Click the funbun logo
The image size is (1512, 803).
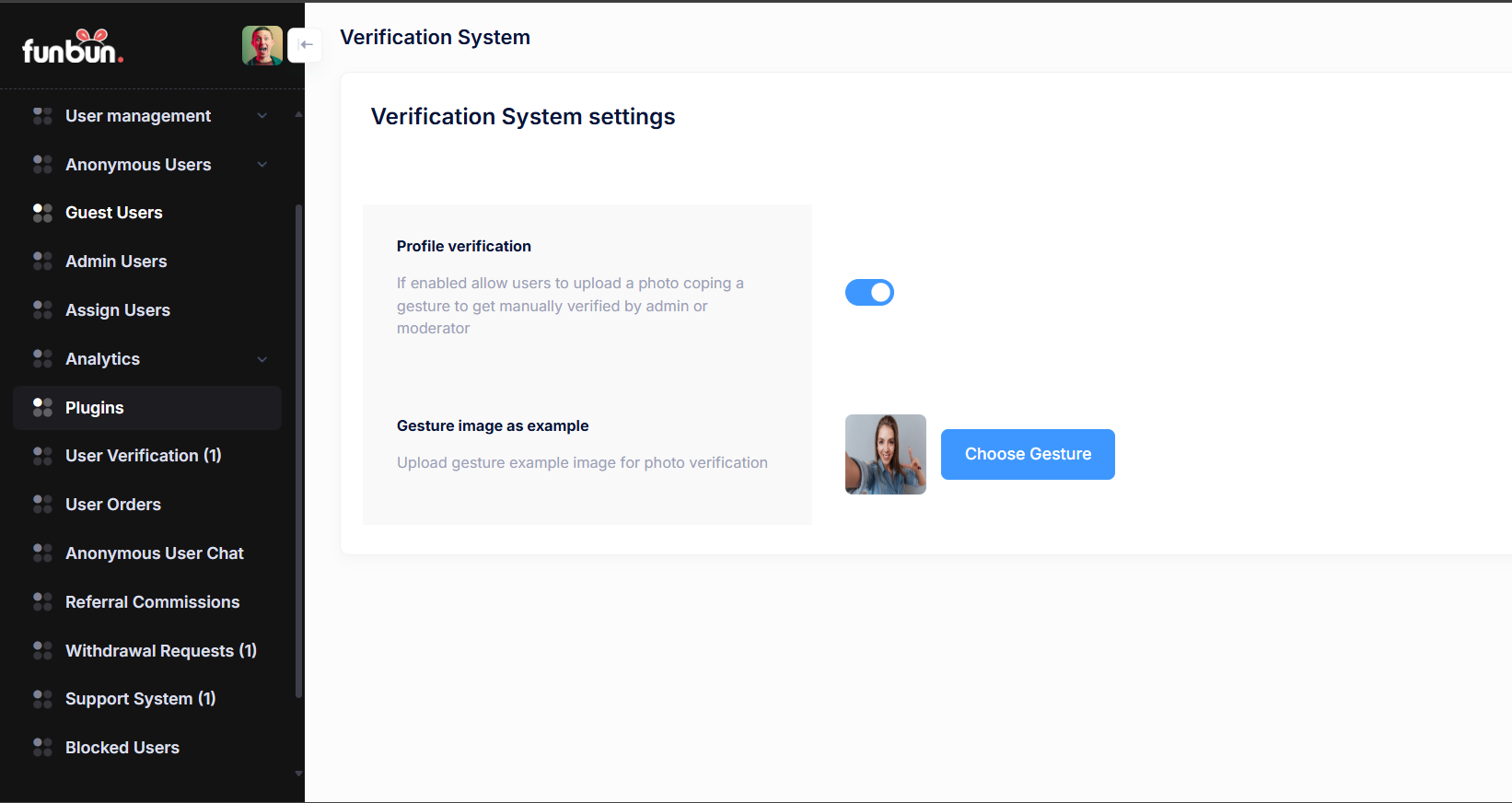point(73,47)
